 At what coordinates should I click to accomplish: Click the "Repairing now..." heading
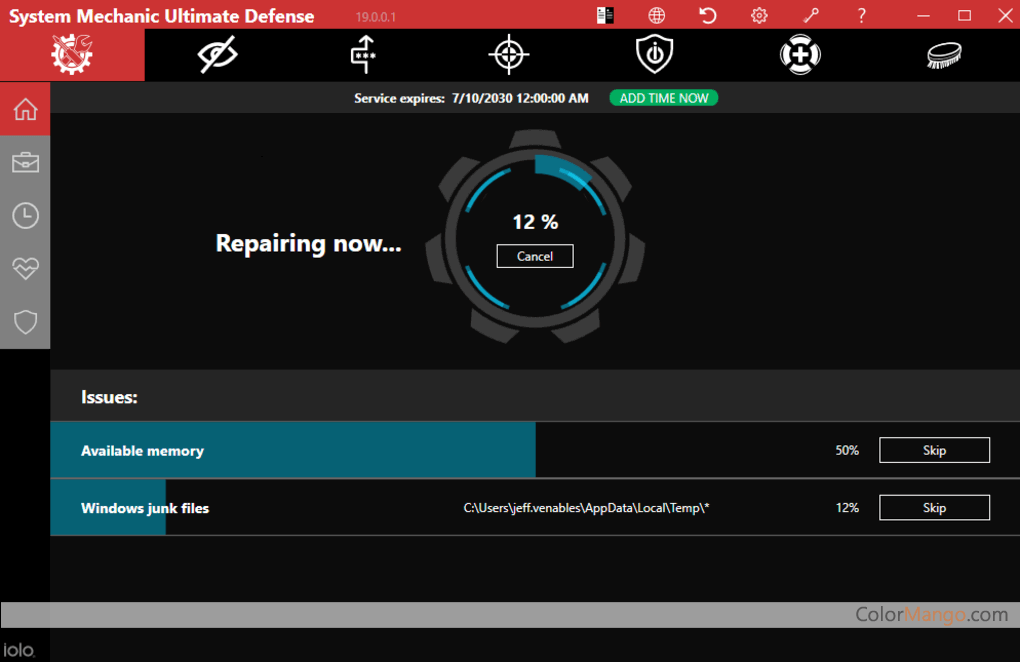click(x=308, y=244)
